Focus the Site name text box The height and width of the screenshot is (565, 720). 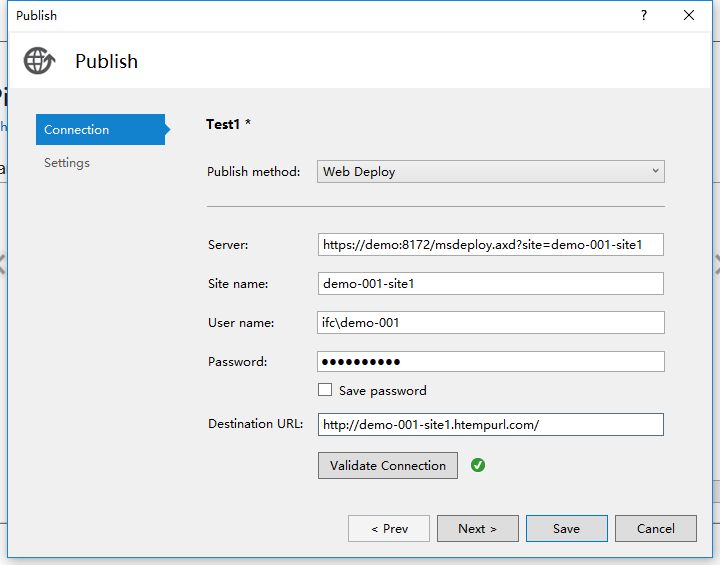(x=490, y=283)
